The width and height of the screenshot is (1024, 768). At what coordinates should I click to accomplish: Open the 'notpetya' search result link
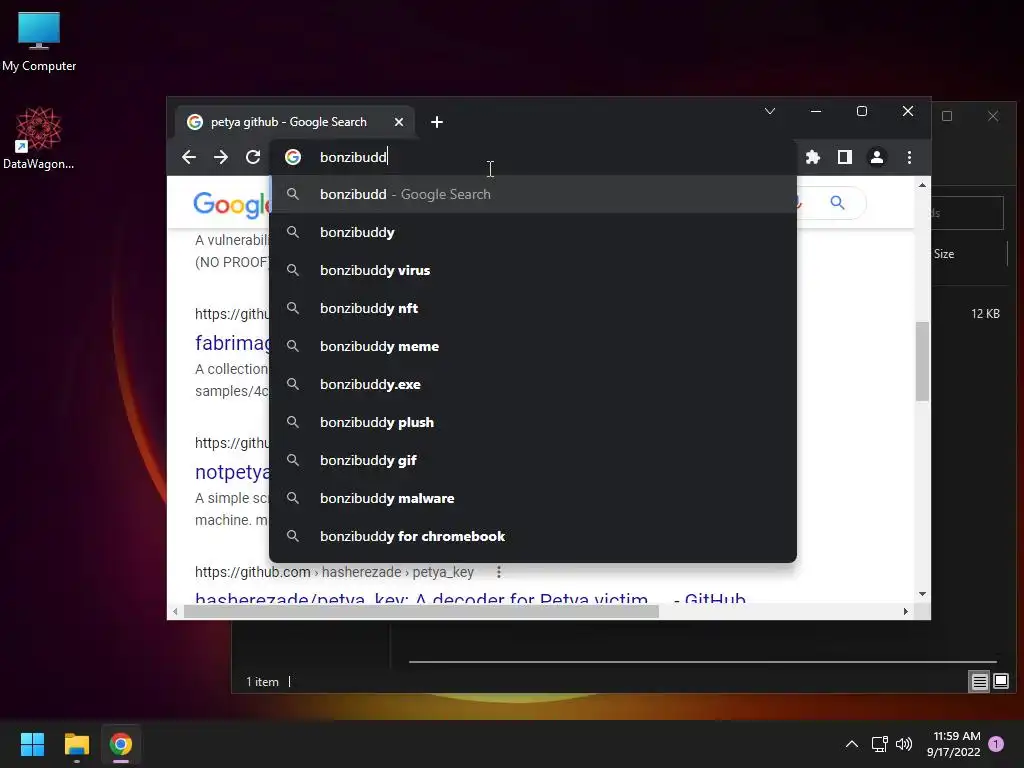pos(232,472)
